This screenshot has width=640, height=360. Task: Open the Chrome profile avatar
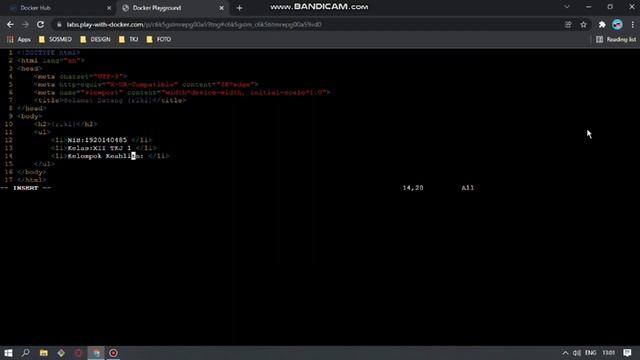[x=617, y=24]
